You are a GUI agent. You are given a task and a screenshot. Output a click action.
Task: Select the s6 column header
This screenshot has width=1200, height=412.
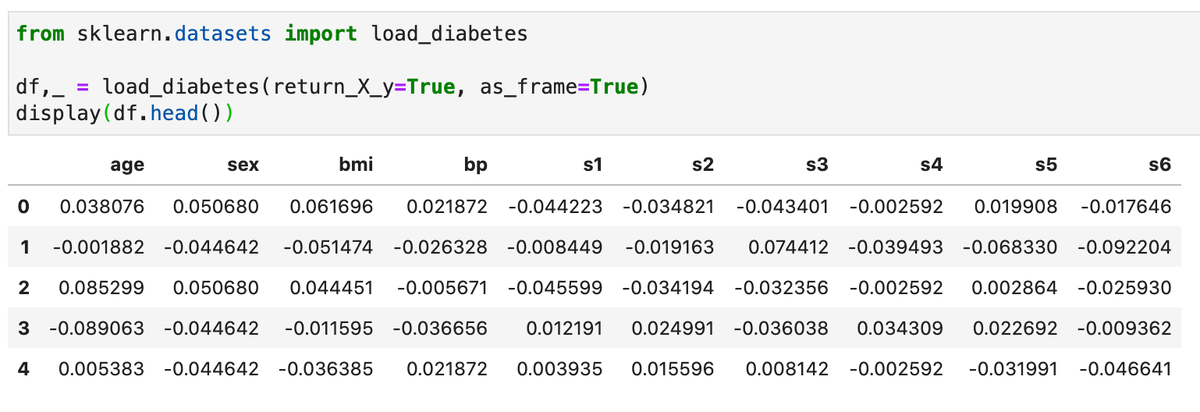tap(1159, 165)
